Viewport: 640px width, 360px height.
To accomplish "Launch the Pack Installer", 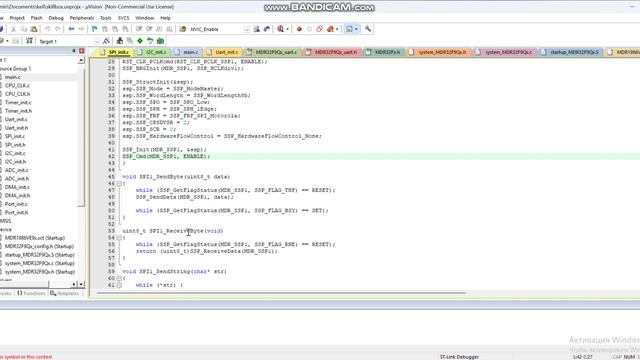I will tap(160, 41).
